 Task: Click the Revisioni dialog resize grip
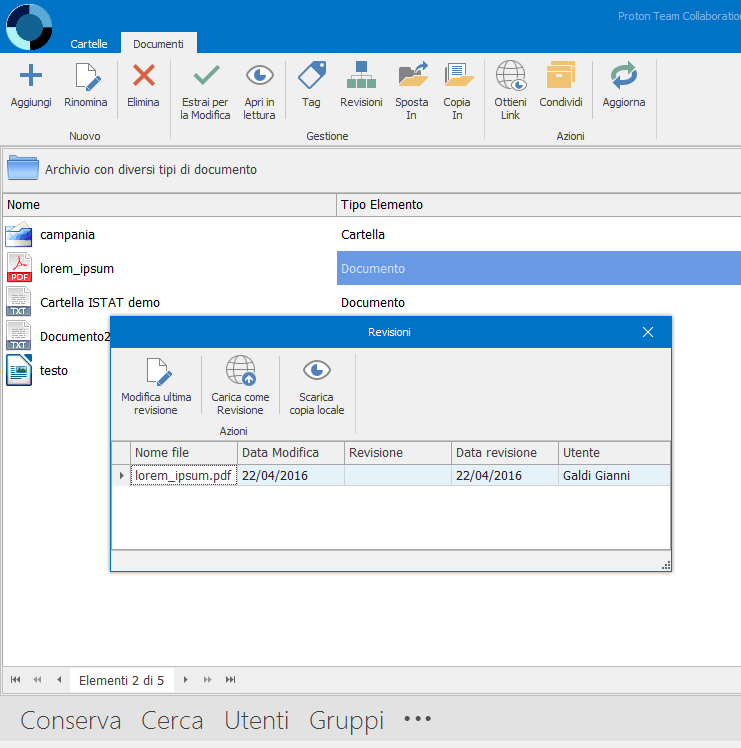(x=666, y=565)
